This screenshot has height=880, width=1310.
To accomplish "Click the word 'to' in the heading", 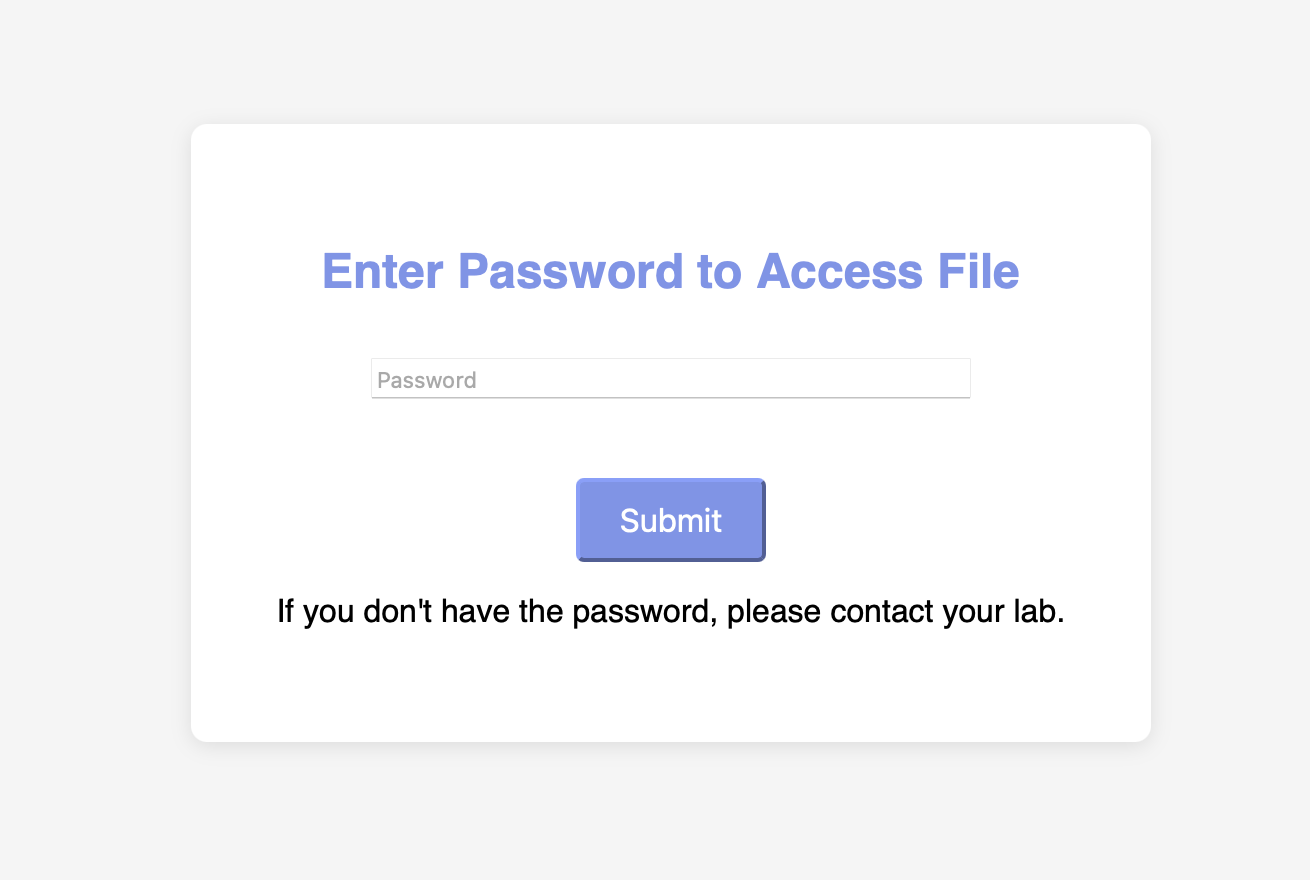I will pos(720,271).
